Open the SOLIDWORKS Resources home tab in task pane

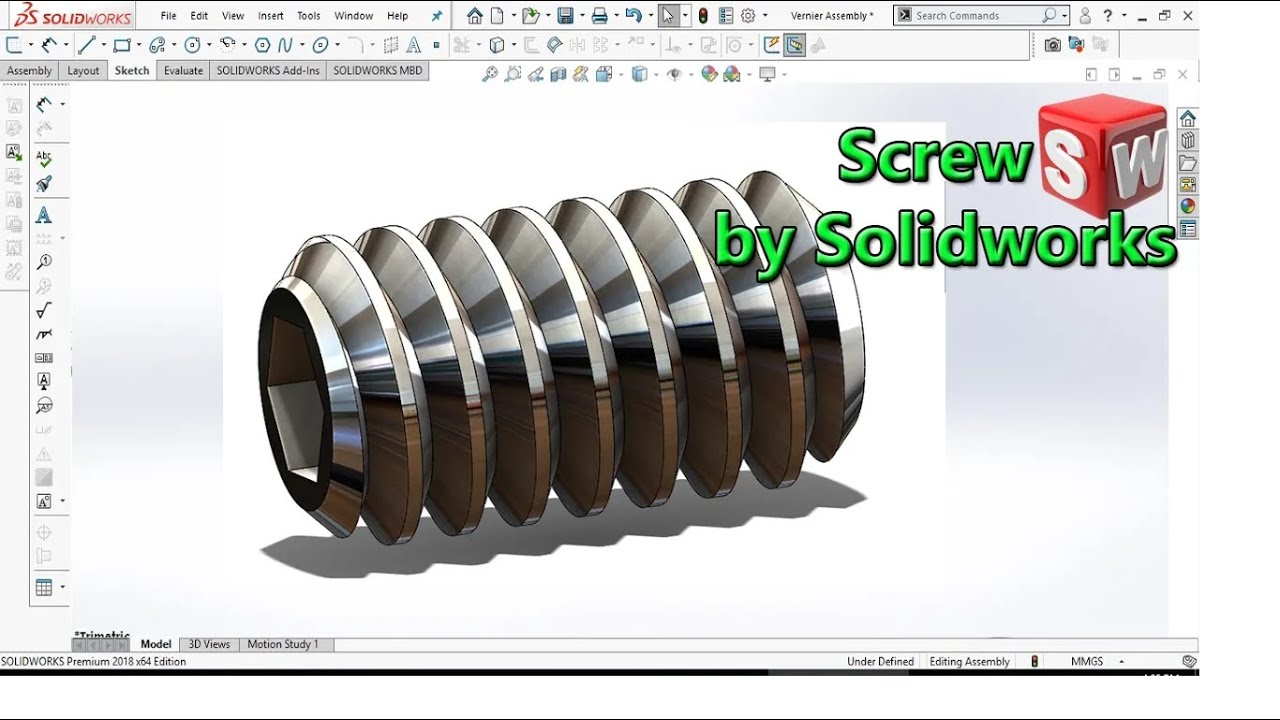[x=1188, y=119]
